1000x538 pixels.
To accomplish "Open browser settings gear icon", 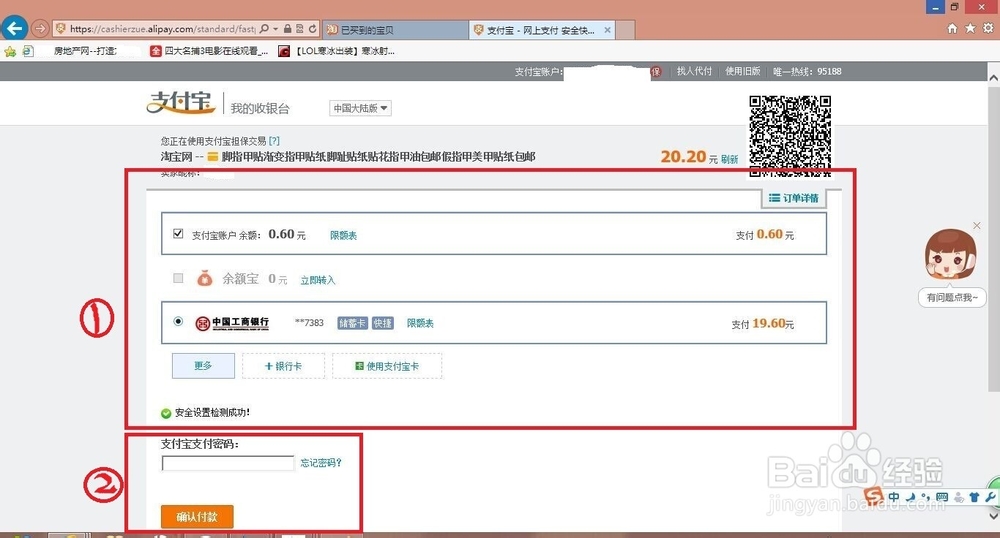I will pyautogui.click(x=988, y=28).
